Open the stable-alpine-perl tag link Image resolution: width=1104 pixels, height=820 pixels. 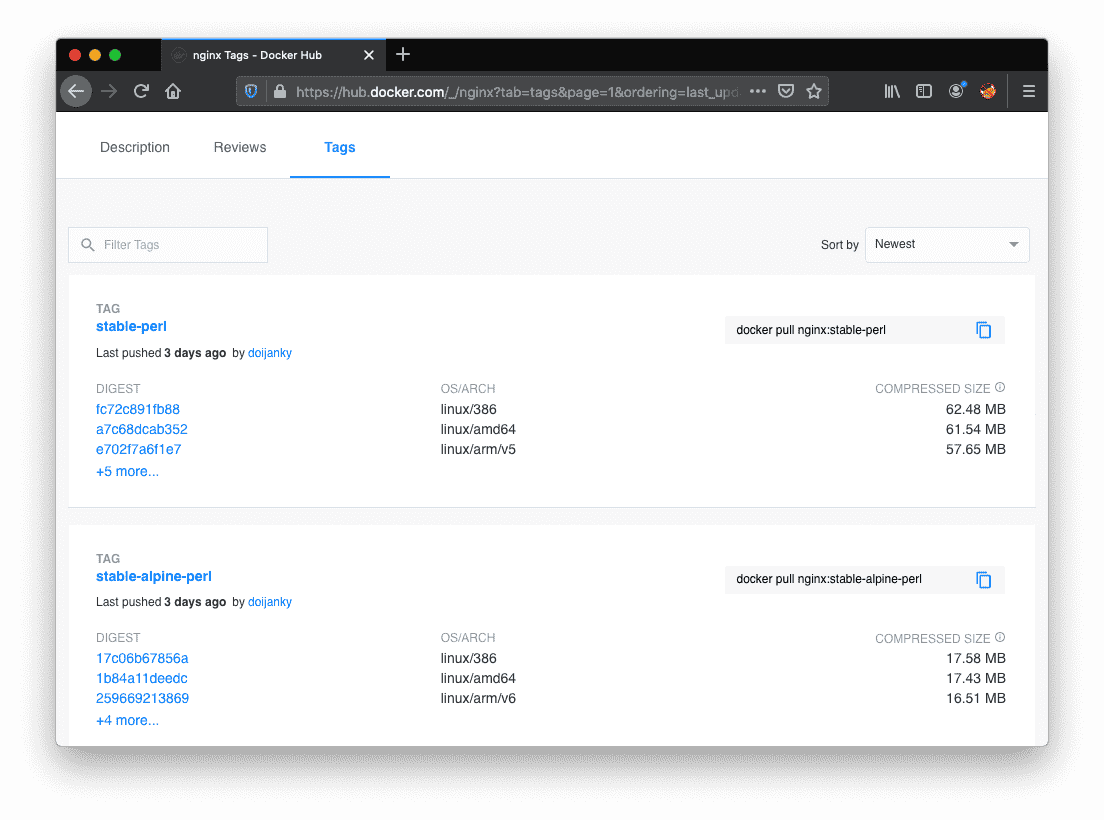pyautogui.click(x=153, y=576)
